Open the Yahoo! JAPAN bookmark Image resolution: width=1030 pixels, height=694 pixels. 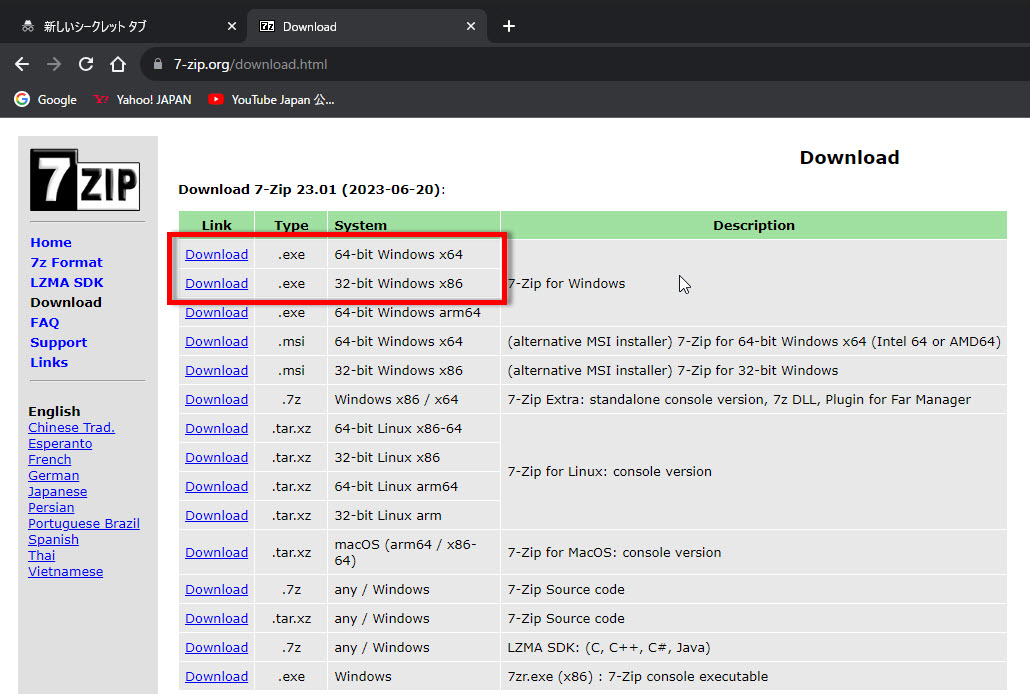(x=142, y=100)
